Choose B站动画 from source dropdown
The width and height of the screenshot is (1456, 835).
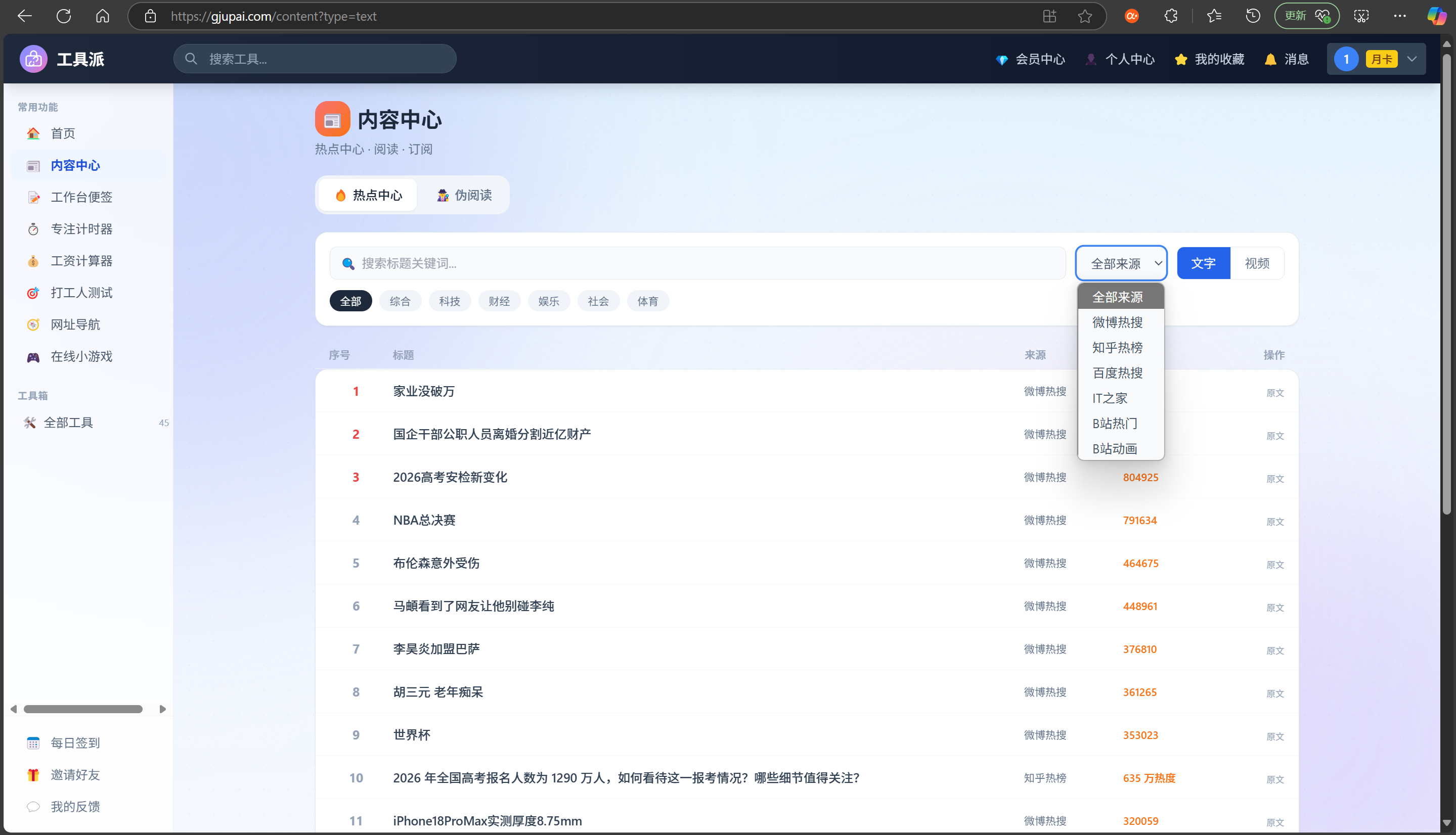point(1120,448)
